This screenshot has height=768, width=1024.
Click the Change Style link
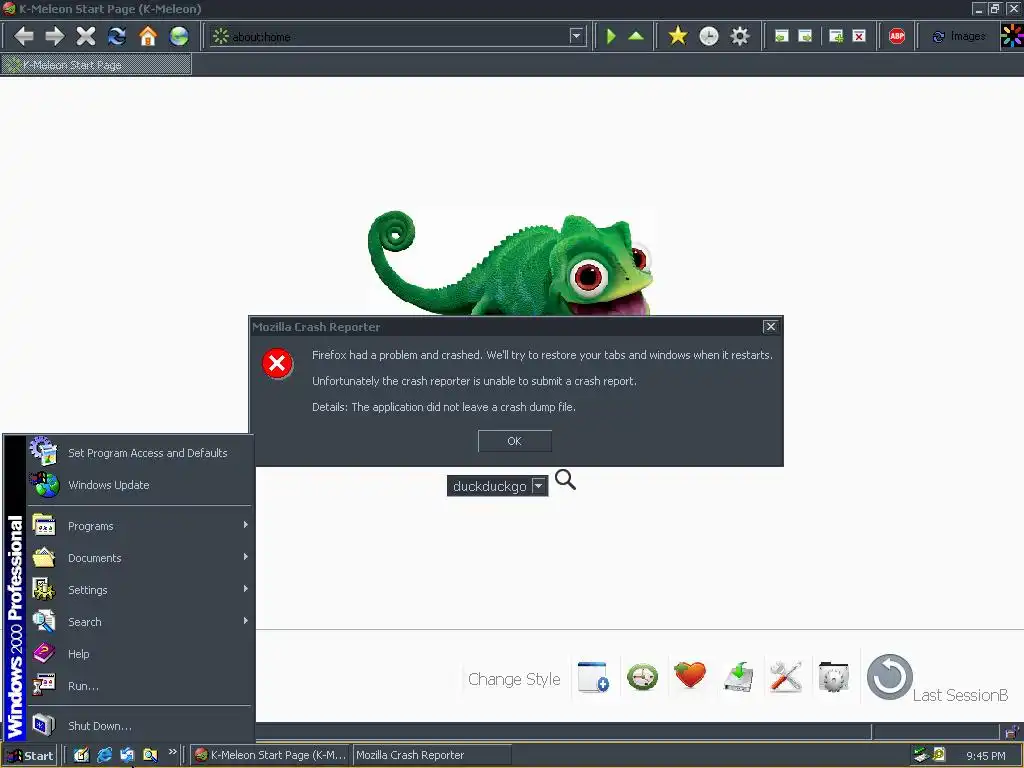[x=514, y=679]
